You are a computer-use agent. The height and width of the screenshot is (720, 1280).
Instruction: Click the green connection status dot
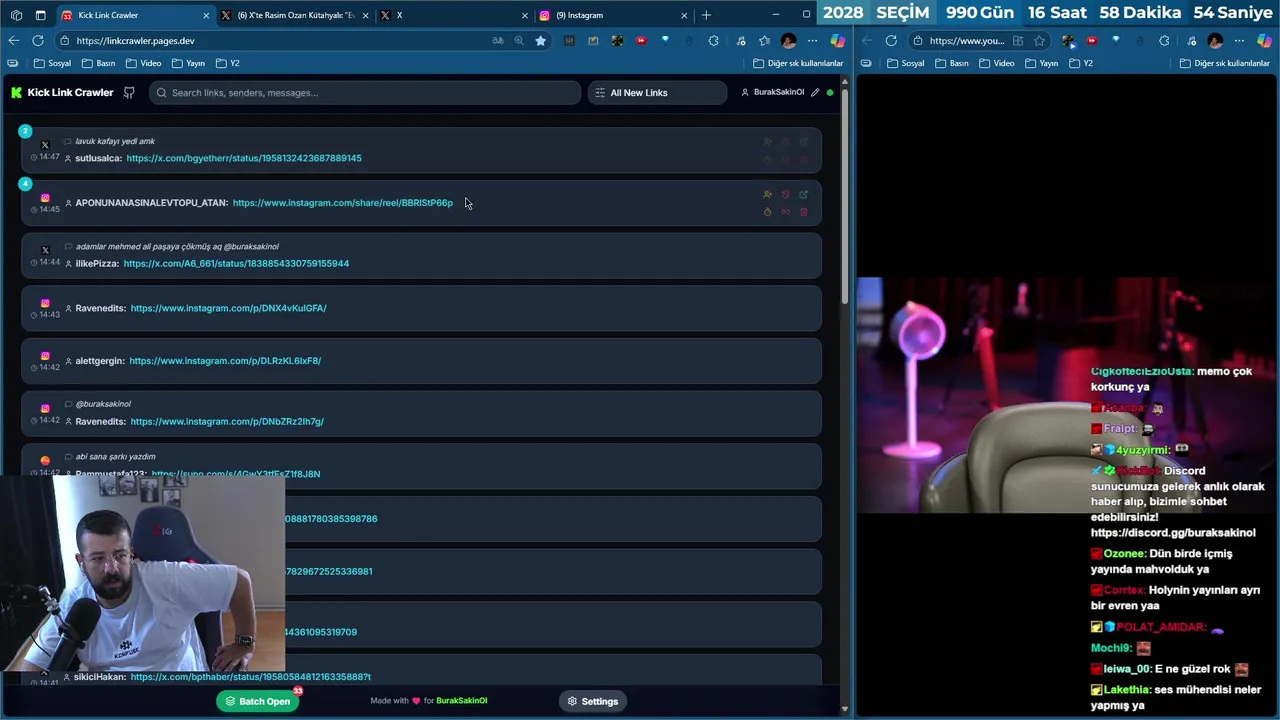(x=830, y=92)
